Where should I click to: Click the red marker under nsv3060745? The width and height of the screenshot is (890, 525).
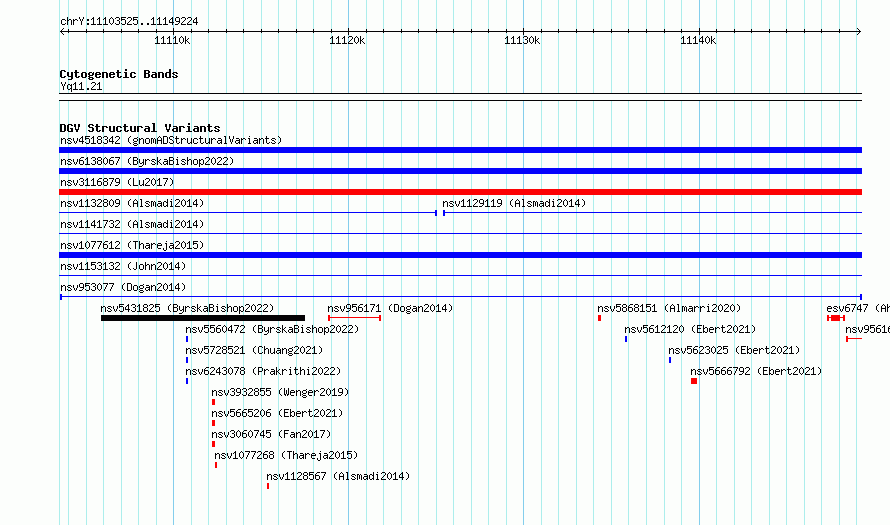pos(213,444)
